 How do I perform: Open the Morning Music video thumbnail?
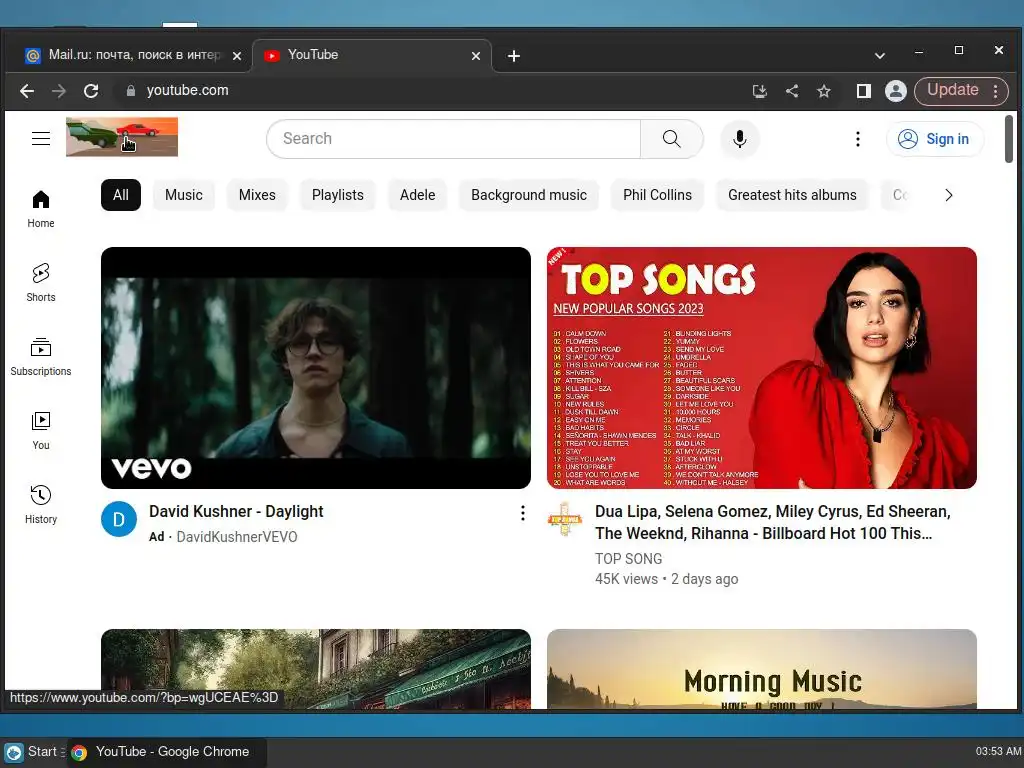click(761, 669)
